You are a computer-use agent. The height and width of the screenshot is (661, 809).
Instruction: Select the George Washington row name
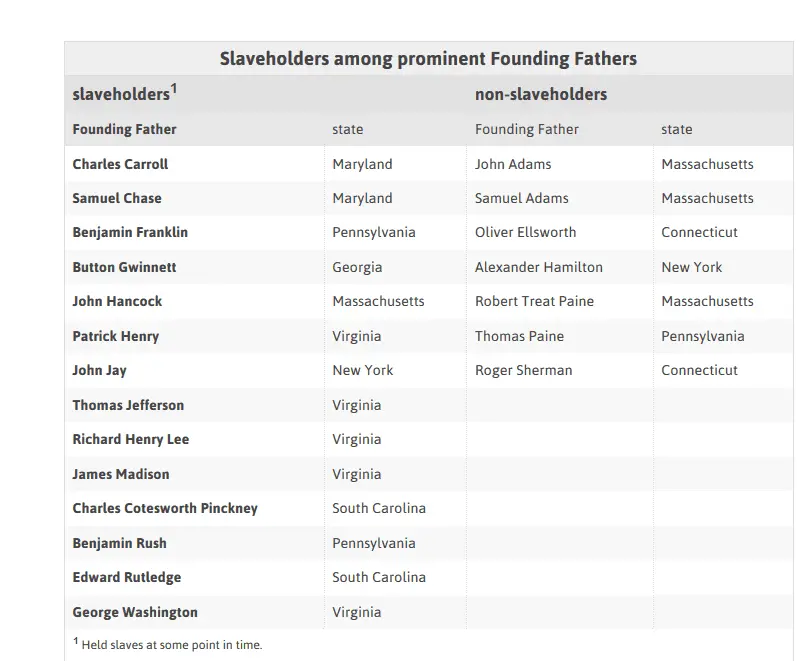(x=135, y=612)
